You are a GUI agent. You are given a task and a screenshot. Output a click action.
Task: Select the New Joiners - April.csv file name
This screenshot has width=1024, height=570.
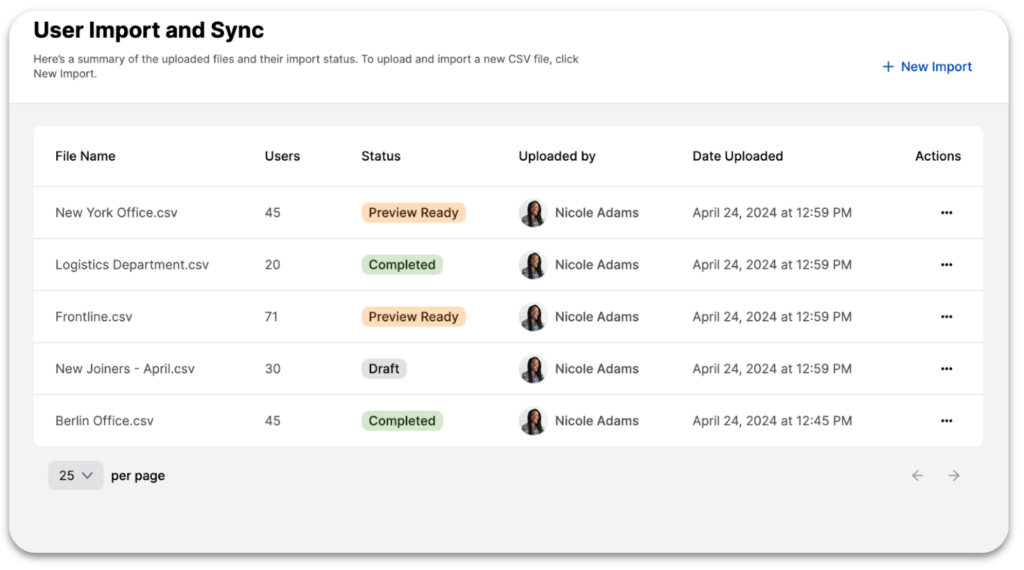[125, 369]
